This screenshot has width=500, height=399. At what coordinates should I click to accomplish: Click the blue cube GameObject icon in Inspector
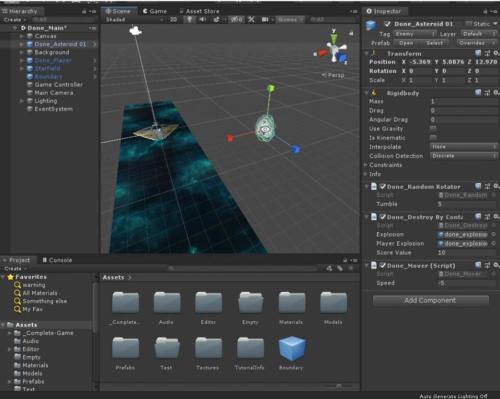coord(371,25)
